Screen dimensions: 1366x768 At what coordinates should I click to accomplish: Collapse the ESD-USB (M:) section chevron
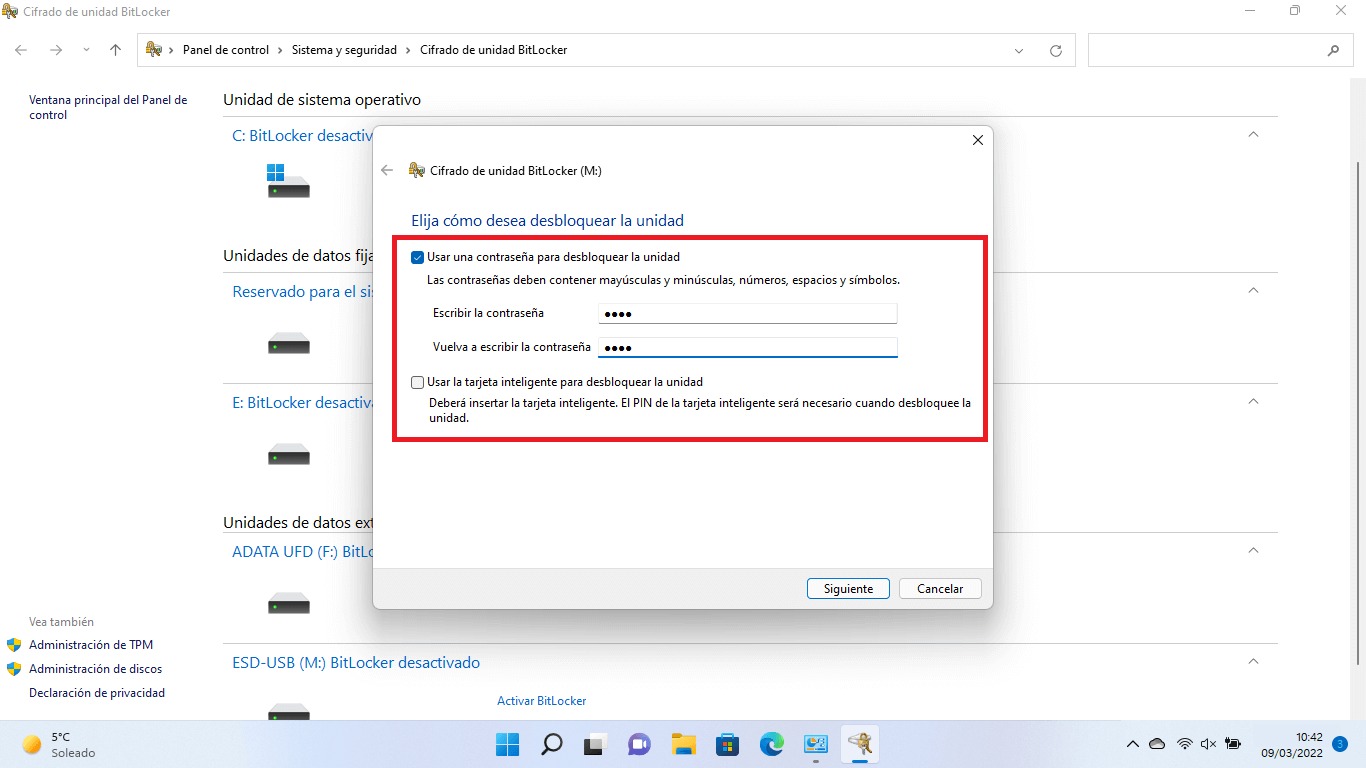pyautogui.click(x=1253, y=661)
